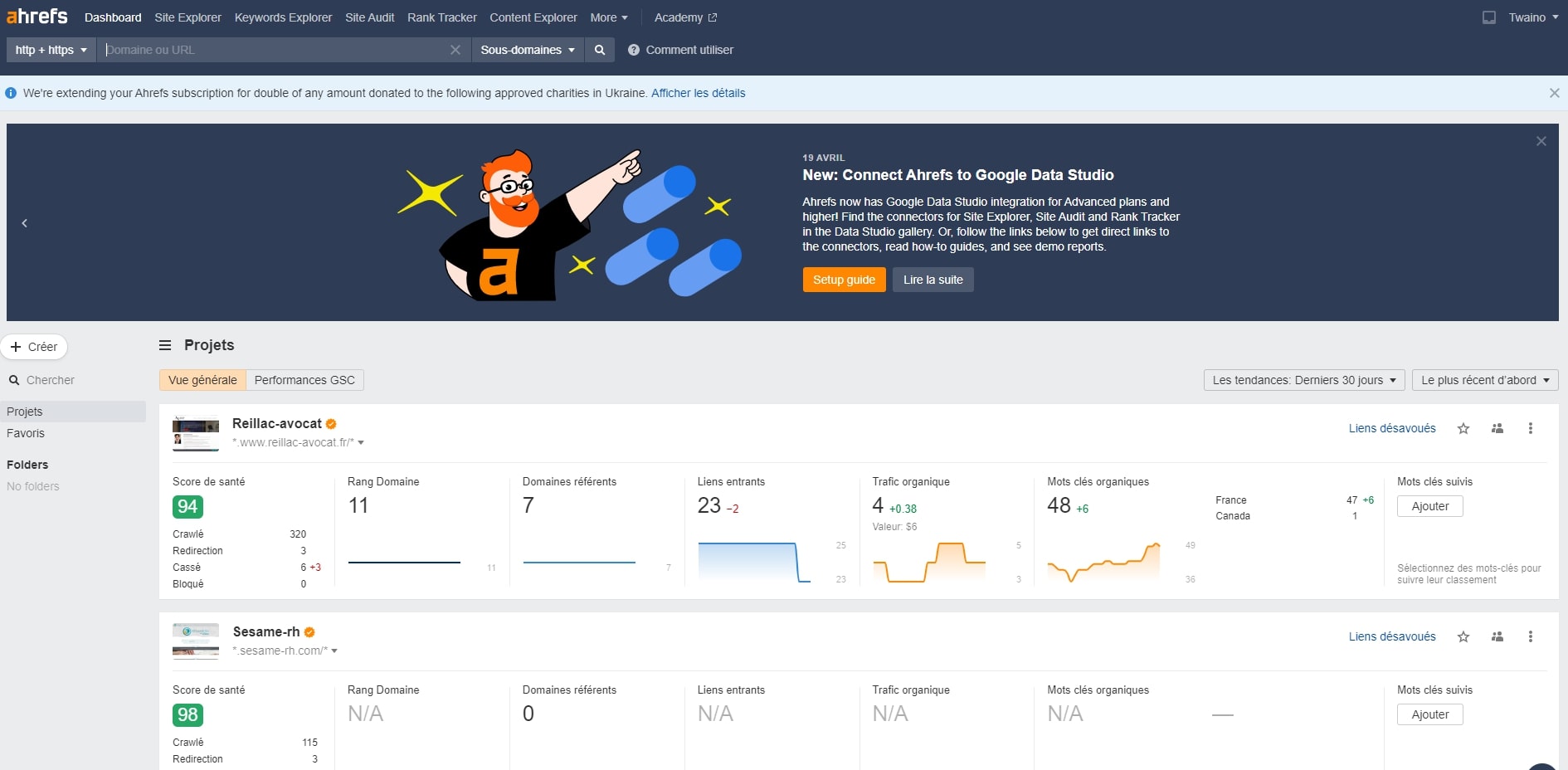Open Site Audit from top navigation

click(369, 17)
